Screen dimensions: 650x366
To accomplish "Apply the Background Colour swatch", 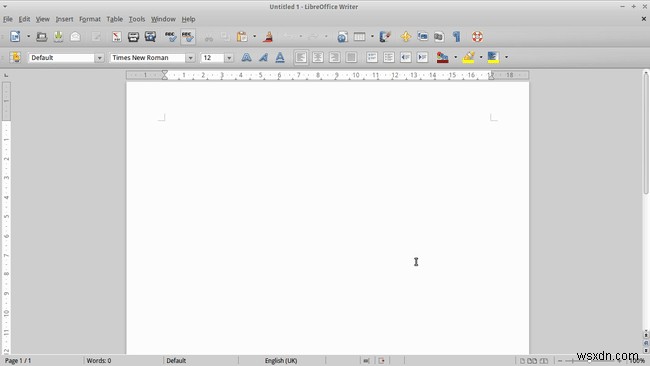I will click(493, 57).
